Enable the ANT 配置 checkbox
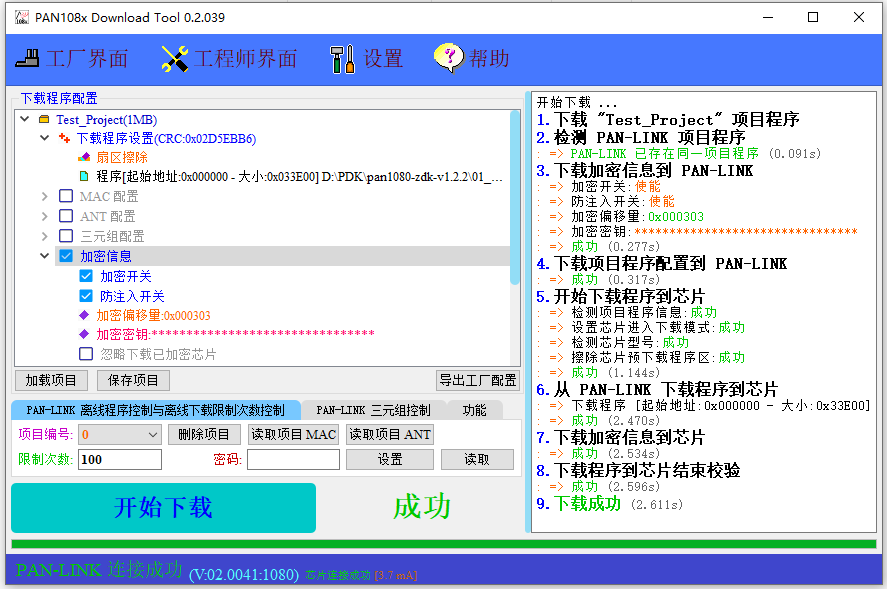Viewport: 887px width, 589px height. 66,216
